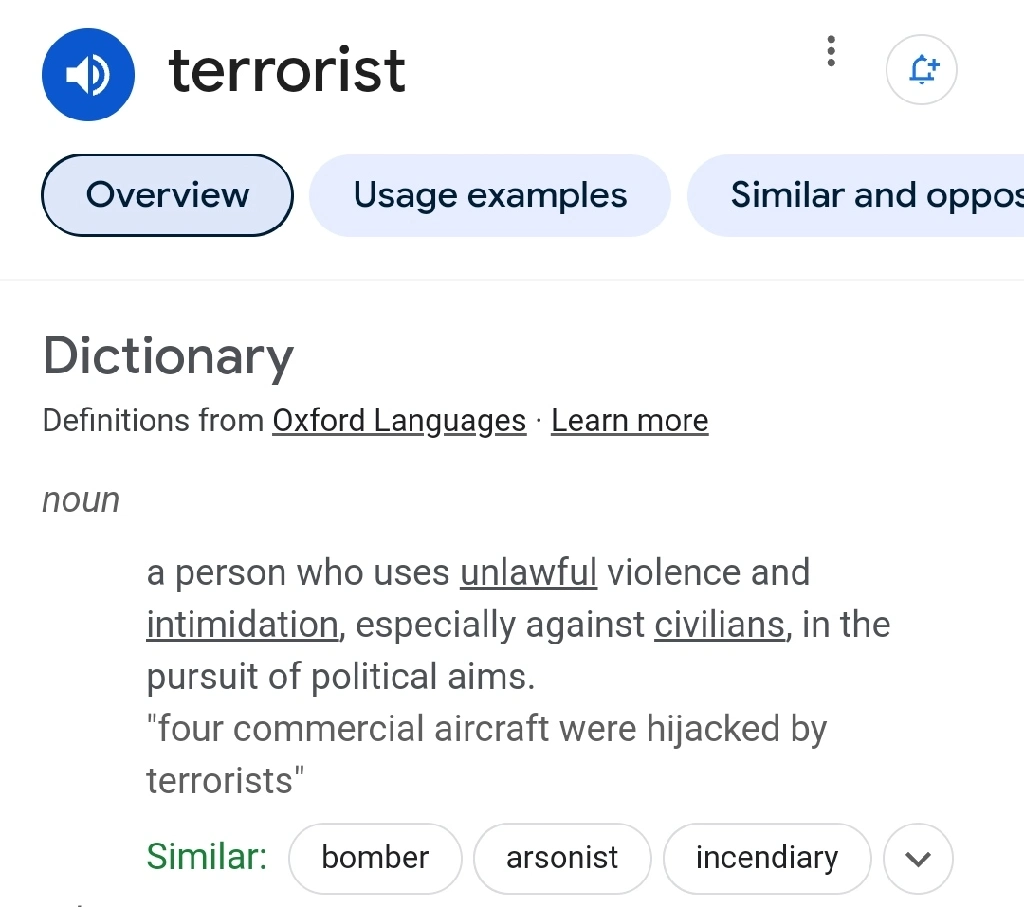Tap the bell alert icon
Image resolution: width=1024 pixels, height=907 pixels.
[921, 69]
